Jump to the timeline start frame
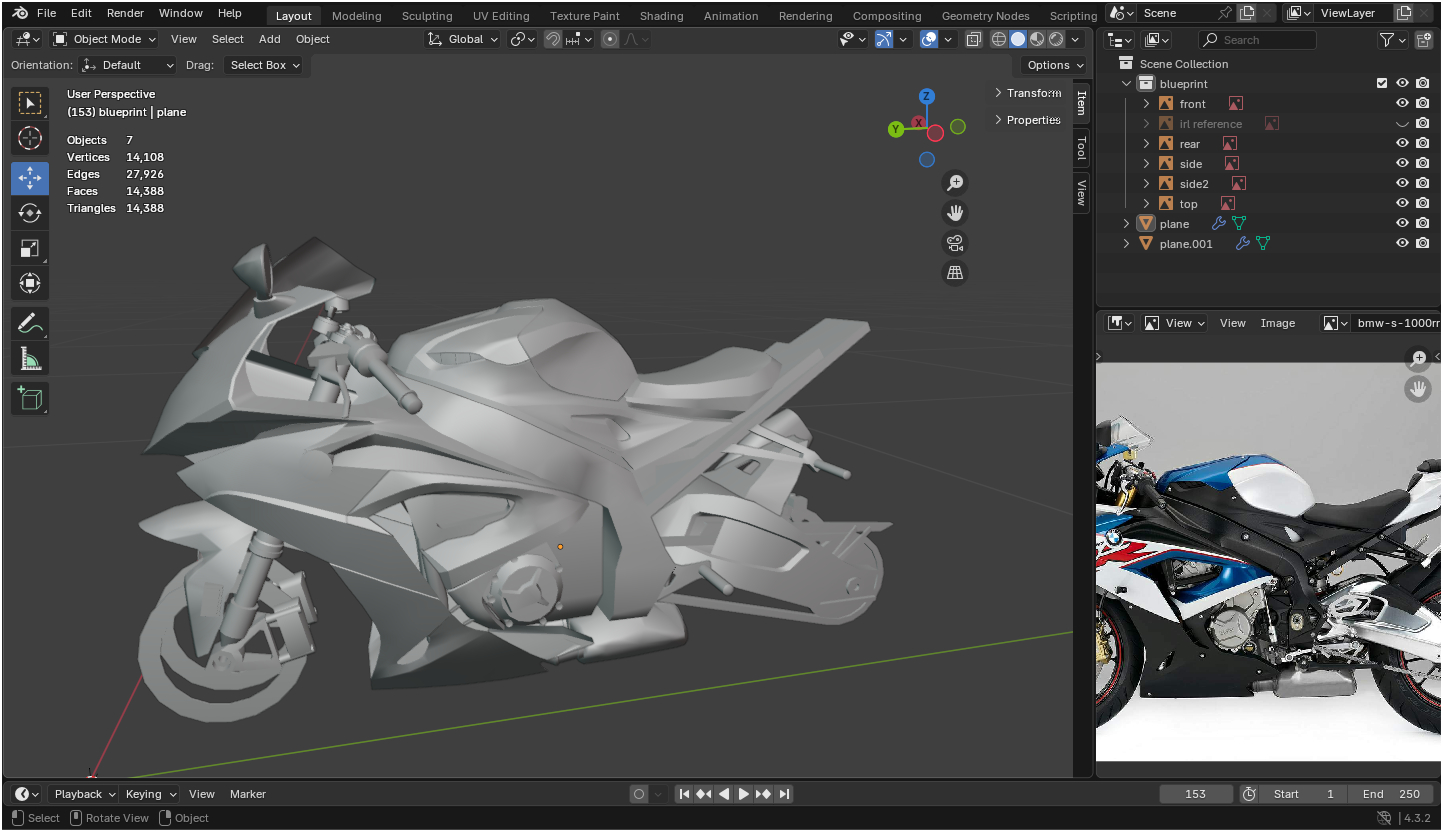 [x=684, y=794]
